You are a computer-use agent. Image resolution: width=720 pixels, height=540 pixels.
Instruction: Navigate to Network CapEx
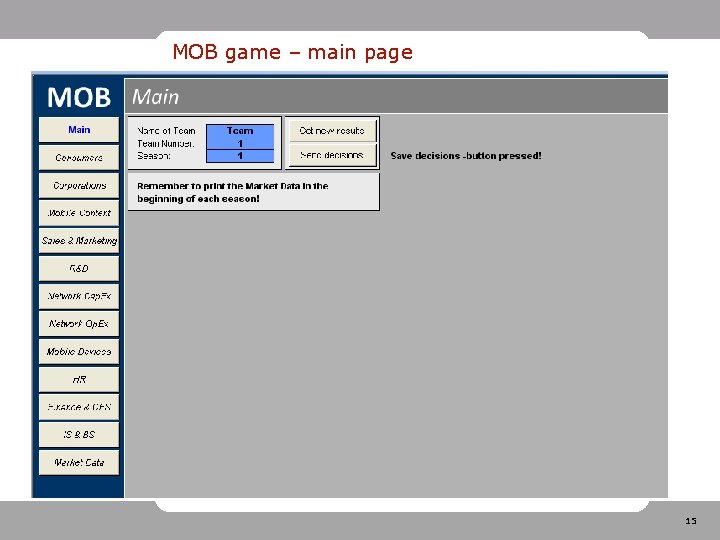click(79, 296)
